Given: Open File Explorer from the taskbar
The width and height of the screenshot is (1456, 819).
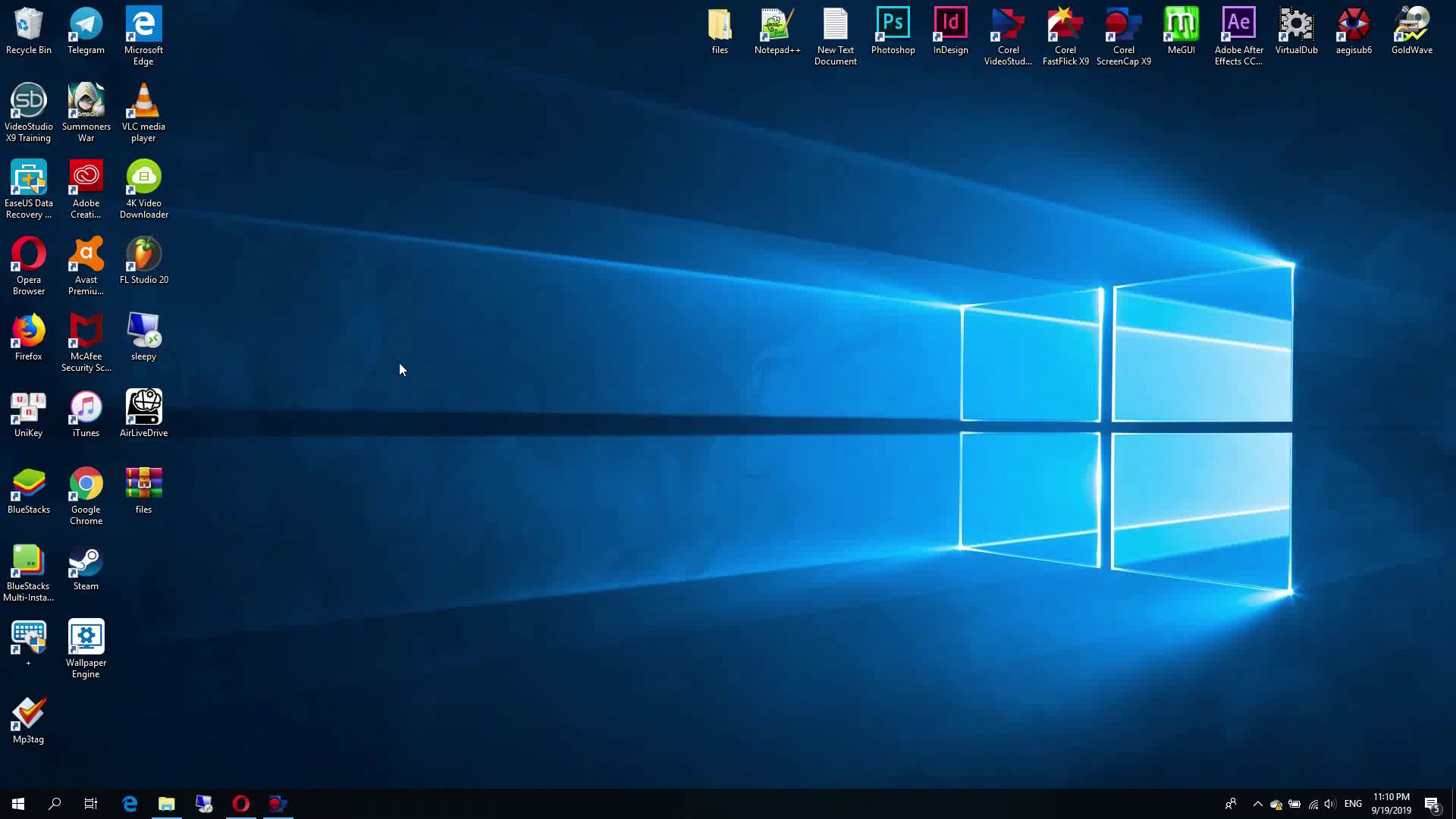Looking at the screenshot, I should (x=166, y=804).
